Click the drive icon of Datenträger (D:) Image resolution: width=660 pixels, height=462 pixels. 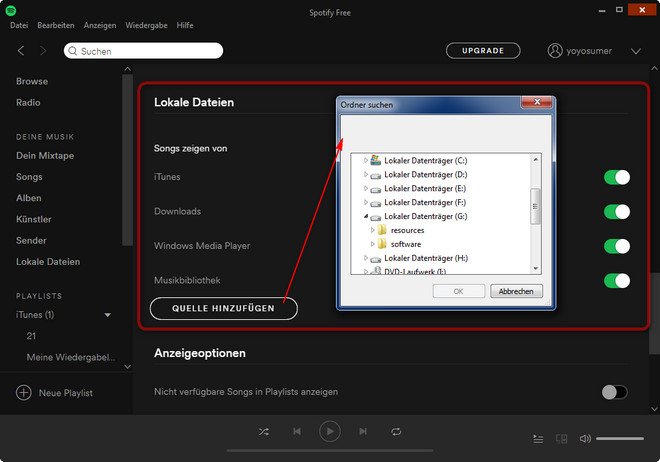[x=375, y=175]
